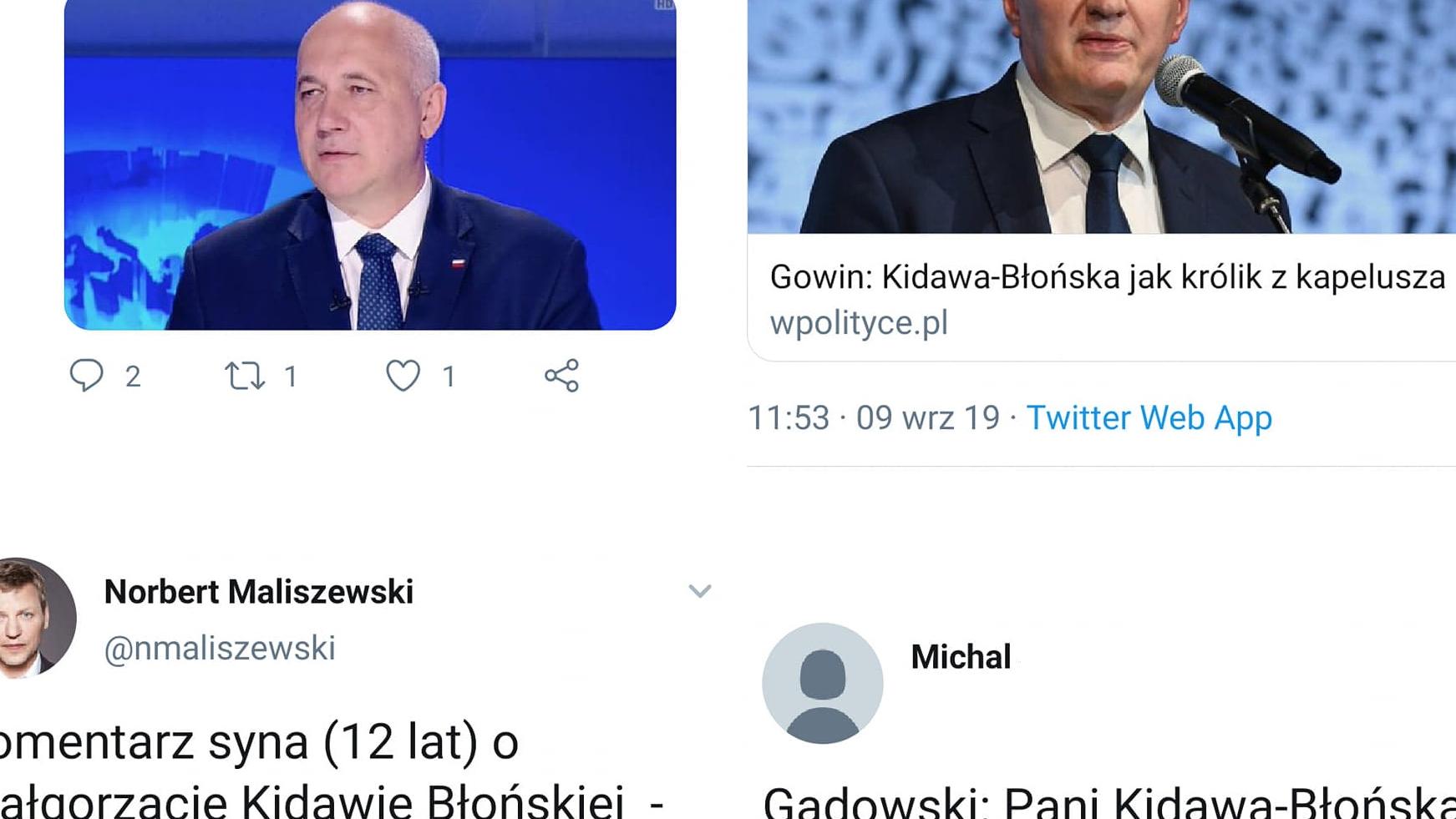This screenshot has height=819, width=1456.
Task: Click the retweet arrows icon
Action: click(245, 376)
